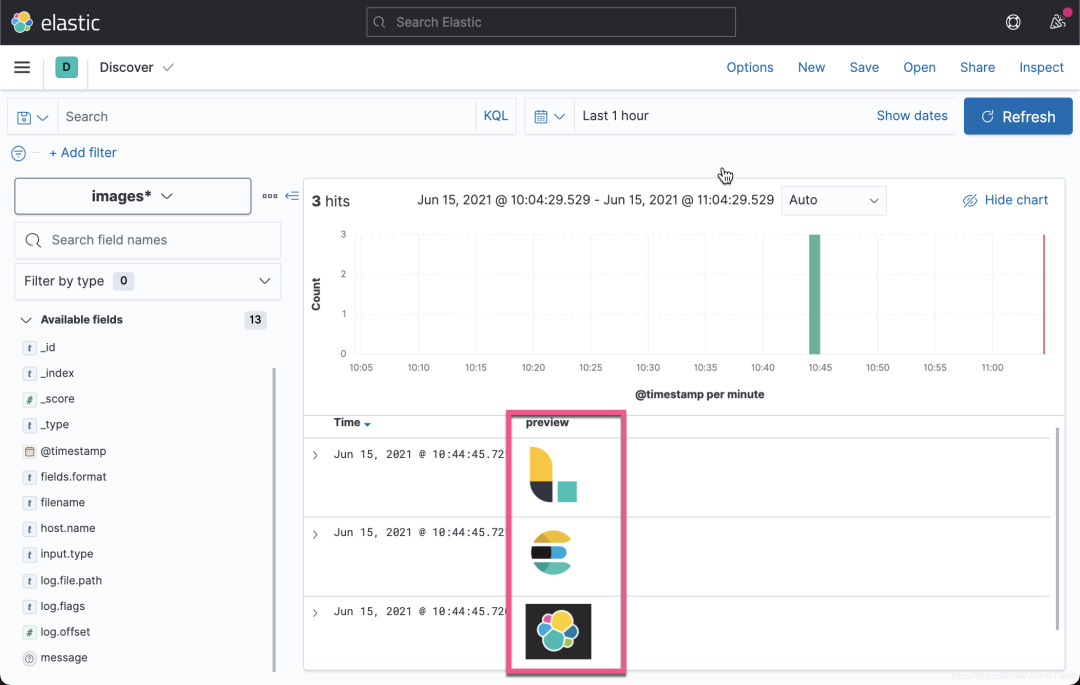Click the Discover breadcrumb checkmark

click(x=168, y=67)
